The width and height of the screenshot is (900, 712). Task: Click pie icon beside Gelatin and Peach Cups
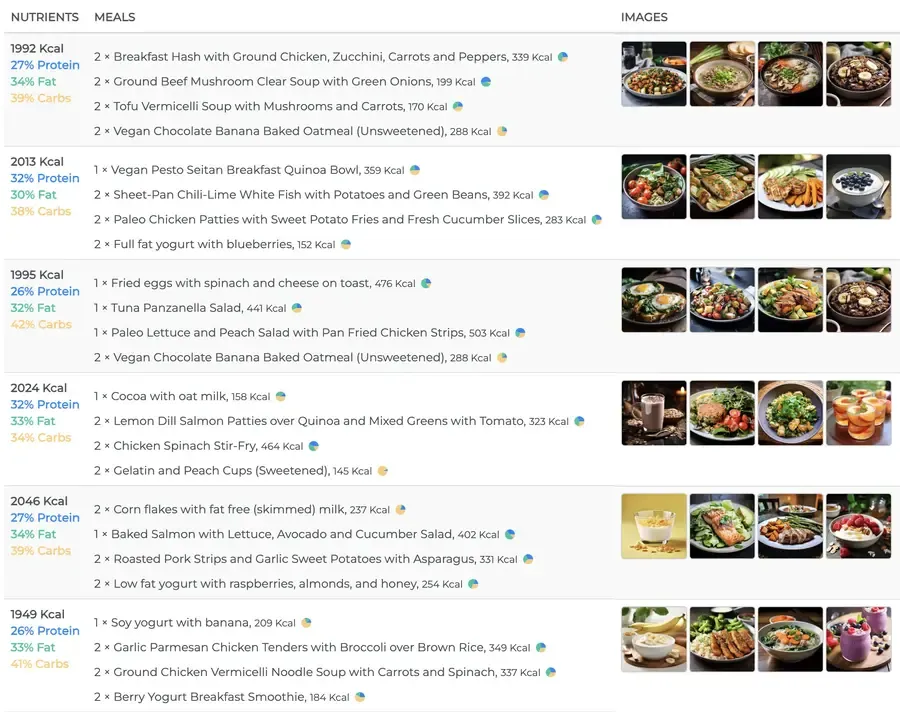(x=383, y=471)
